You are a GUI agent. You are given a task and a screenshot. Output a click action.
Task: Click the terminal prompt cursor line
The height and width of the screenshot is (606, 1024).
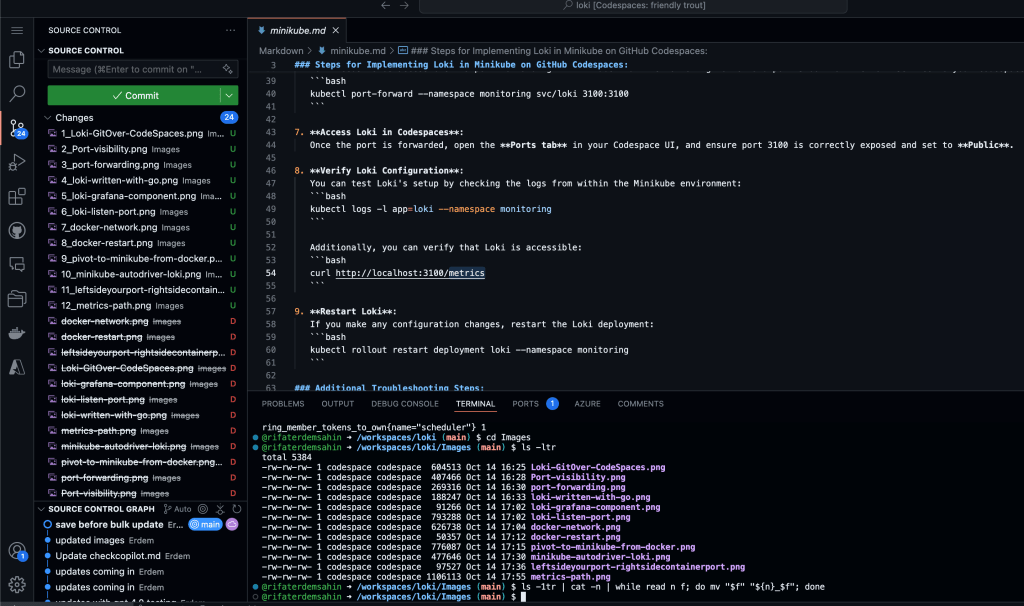tap(522, 596)
